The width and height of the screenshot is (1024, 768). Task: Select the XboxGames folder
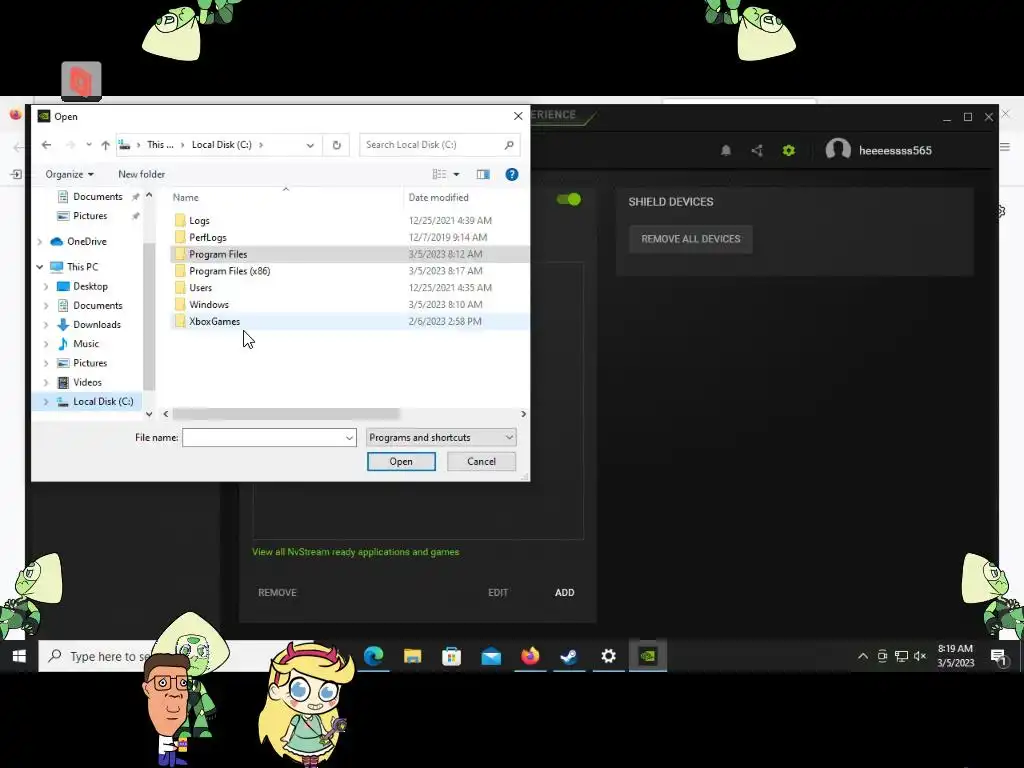coord(350,321)
